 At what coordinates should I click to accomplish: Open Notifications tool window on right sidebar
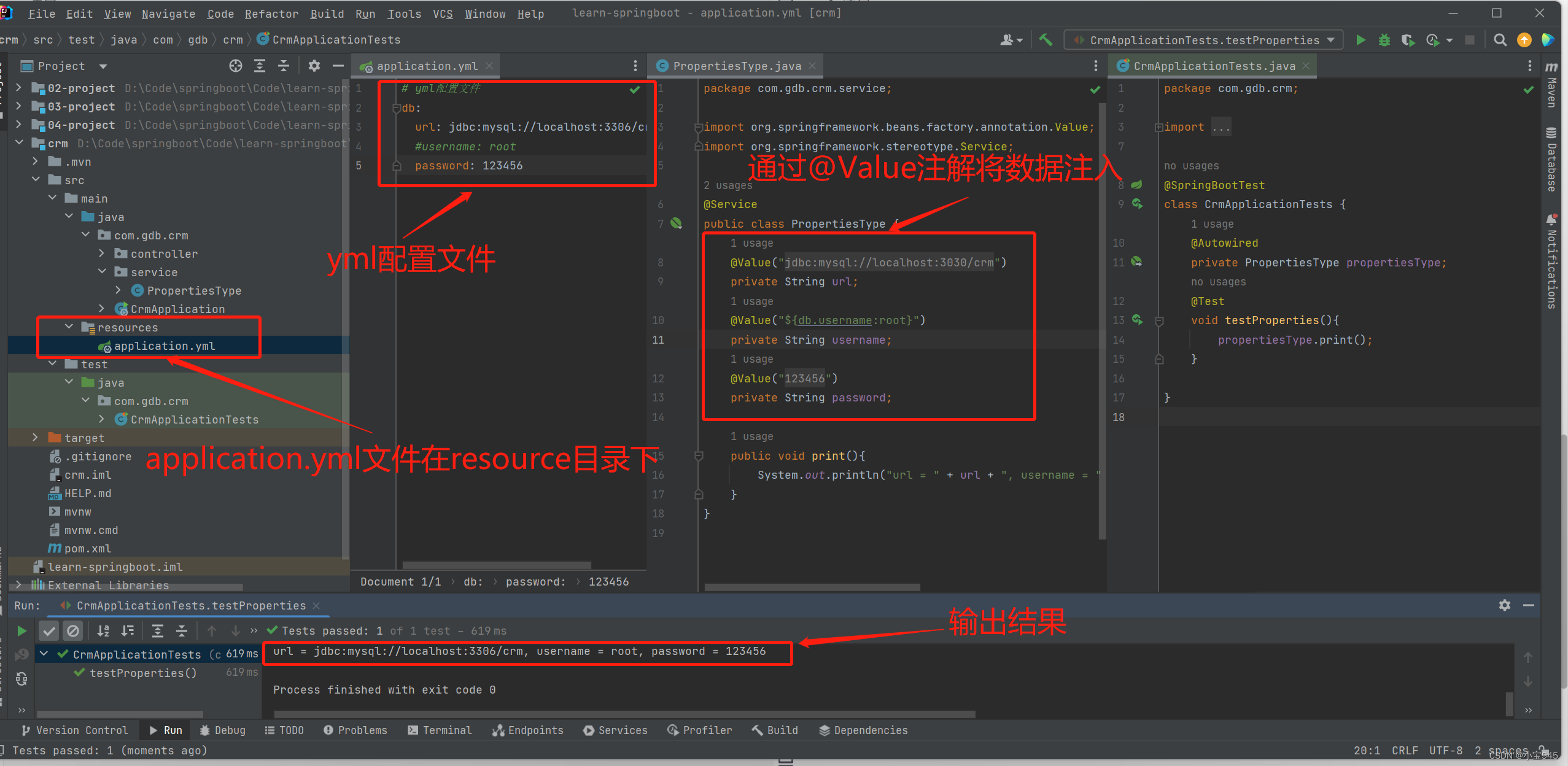(x=1551, y=261)
